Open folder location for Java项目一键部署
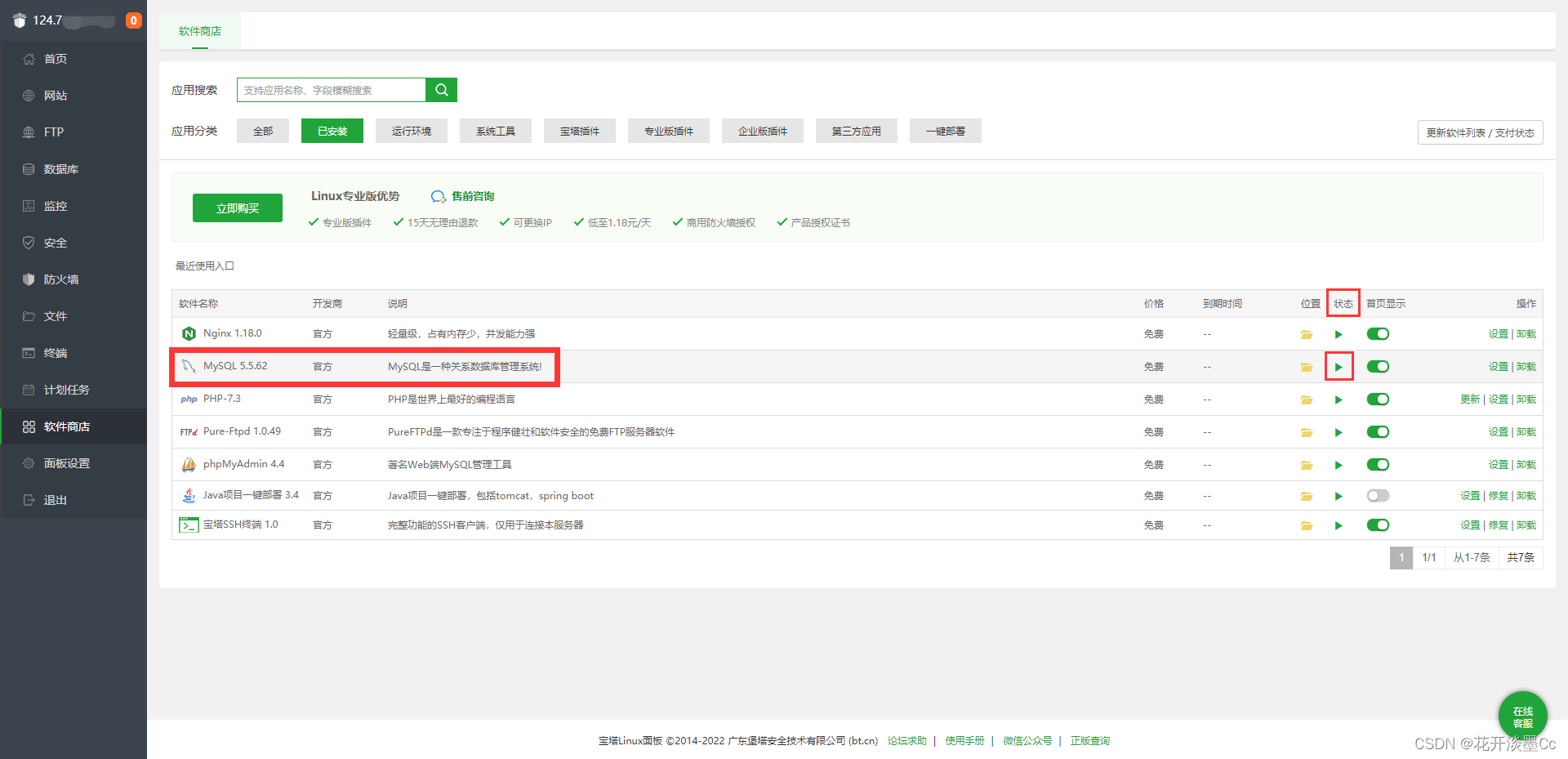Viewport: 1568px width, 759px height. tap(1307, 496)
